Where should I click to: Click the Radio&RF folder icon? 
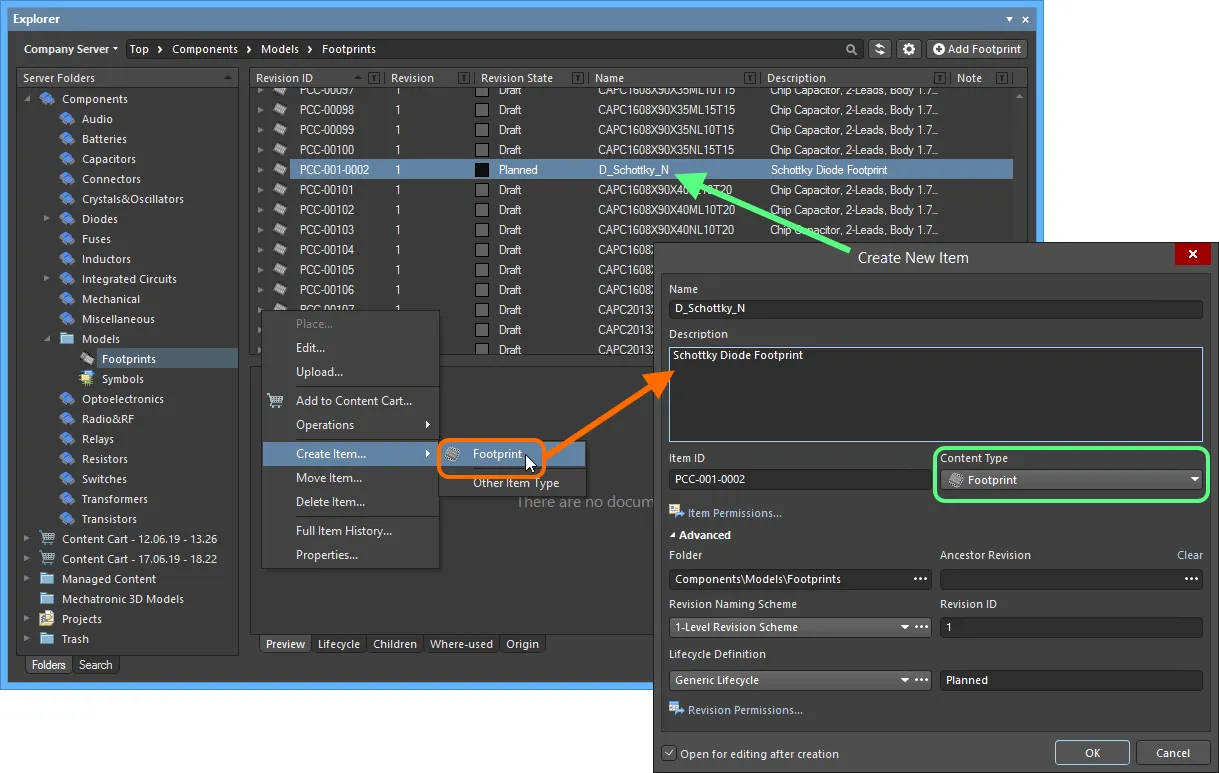point(68,419)
